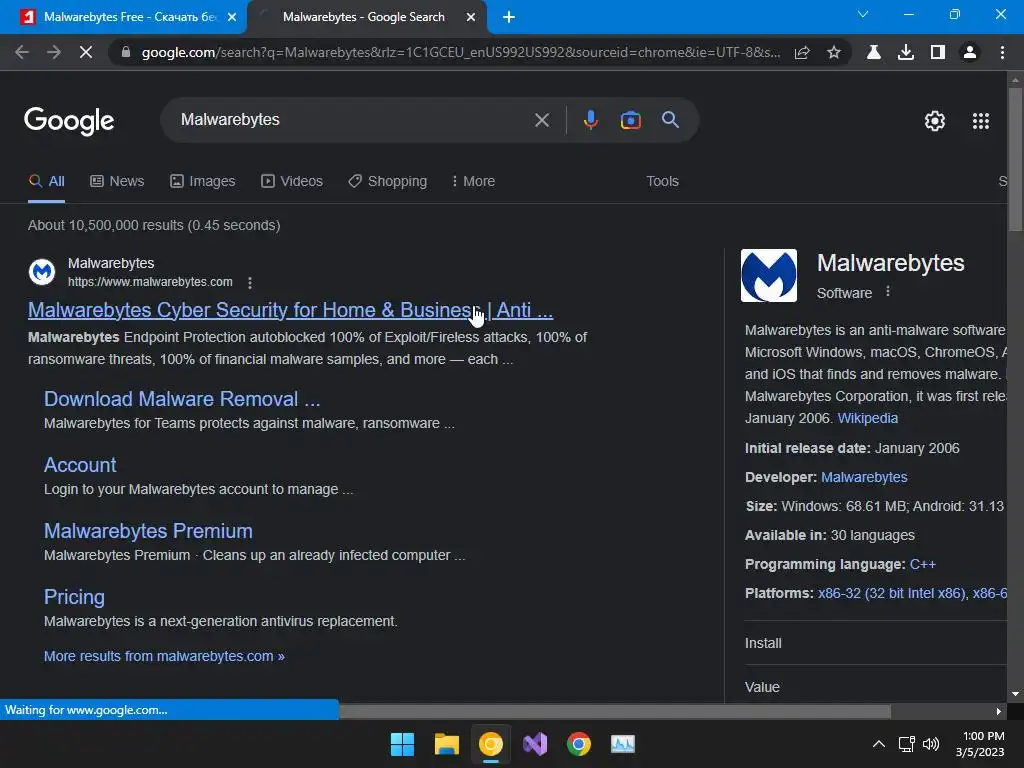
Task: Click the browser forward arrow
Action: 54,52
